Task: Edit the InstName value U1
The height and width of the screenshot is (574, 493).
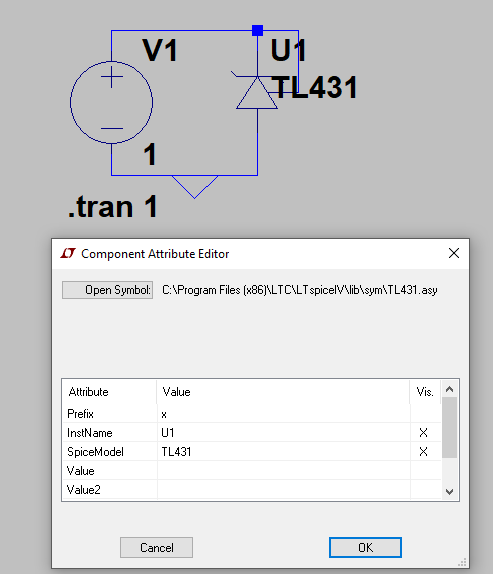Action: coord(284,432)
